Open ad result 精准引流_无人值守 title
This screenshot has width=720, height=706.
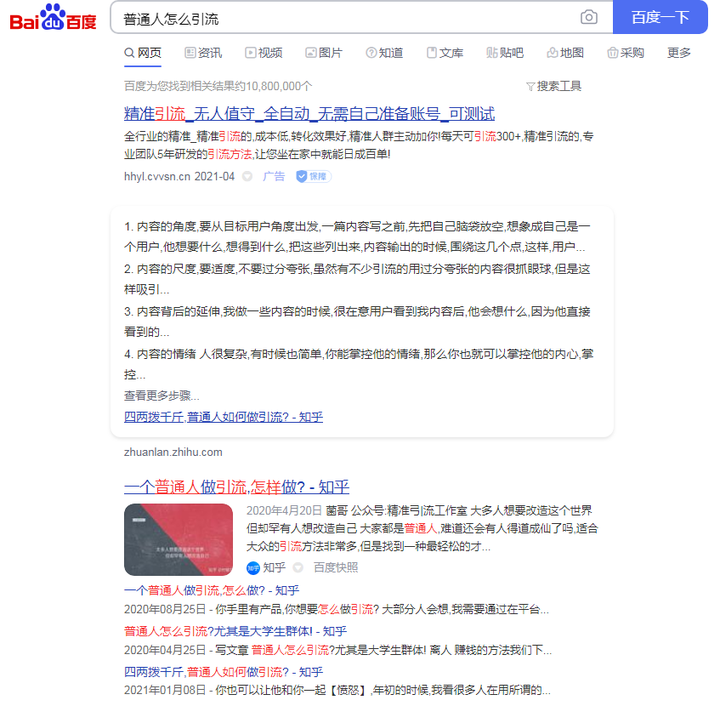pyautogui.click(x=309, y=114)
